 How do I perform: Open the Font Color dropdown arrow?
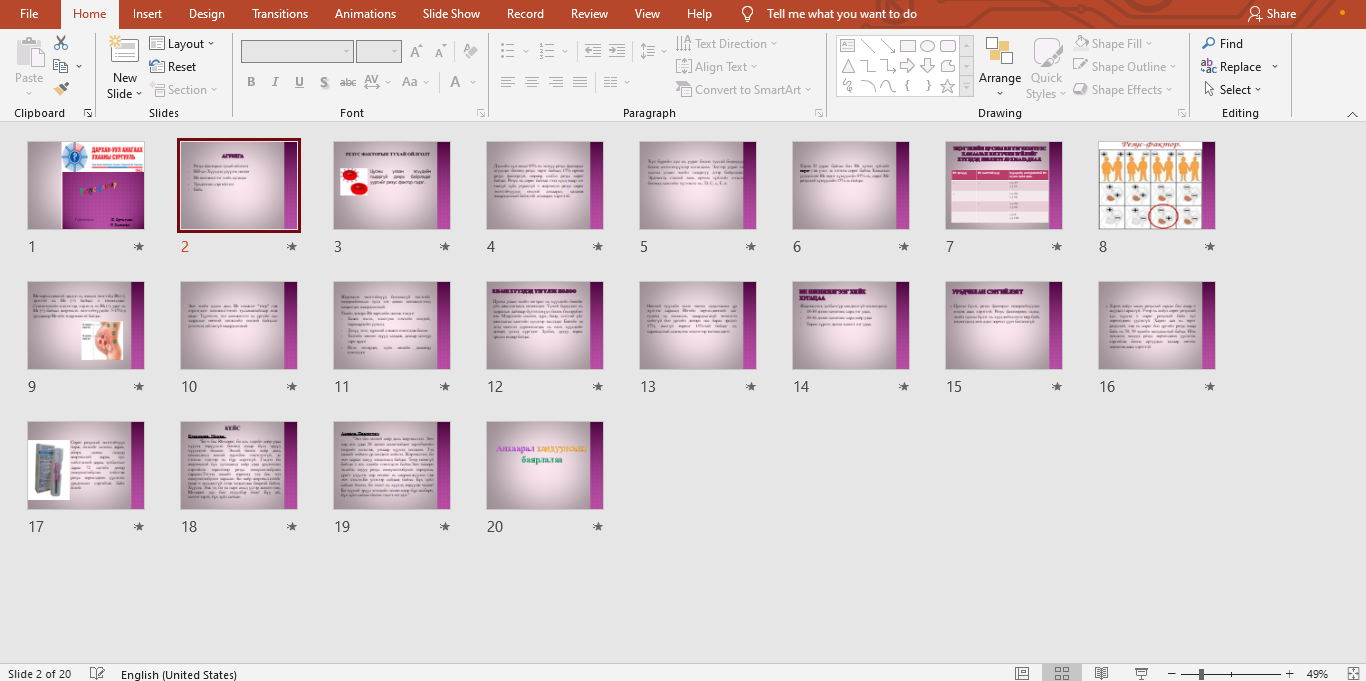click(471, 82)
